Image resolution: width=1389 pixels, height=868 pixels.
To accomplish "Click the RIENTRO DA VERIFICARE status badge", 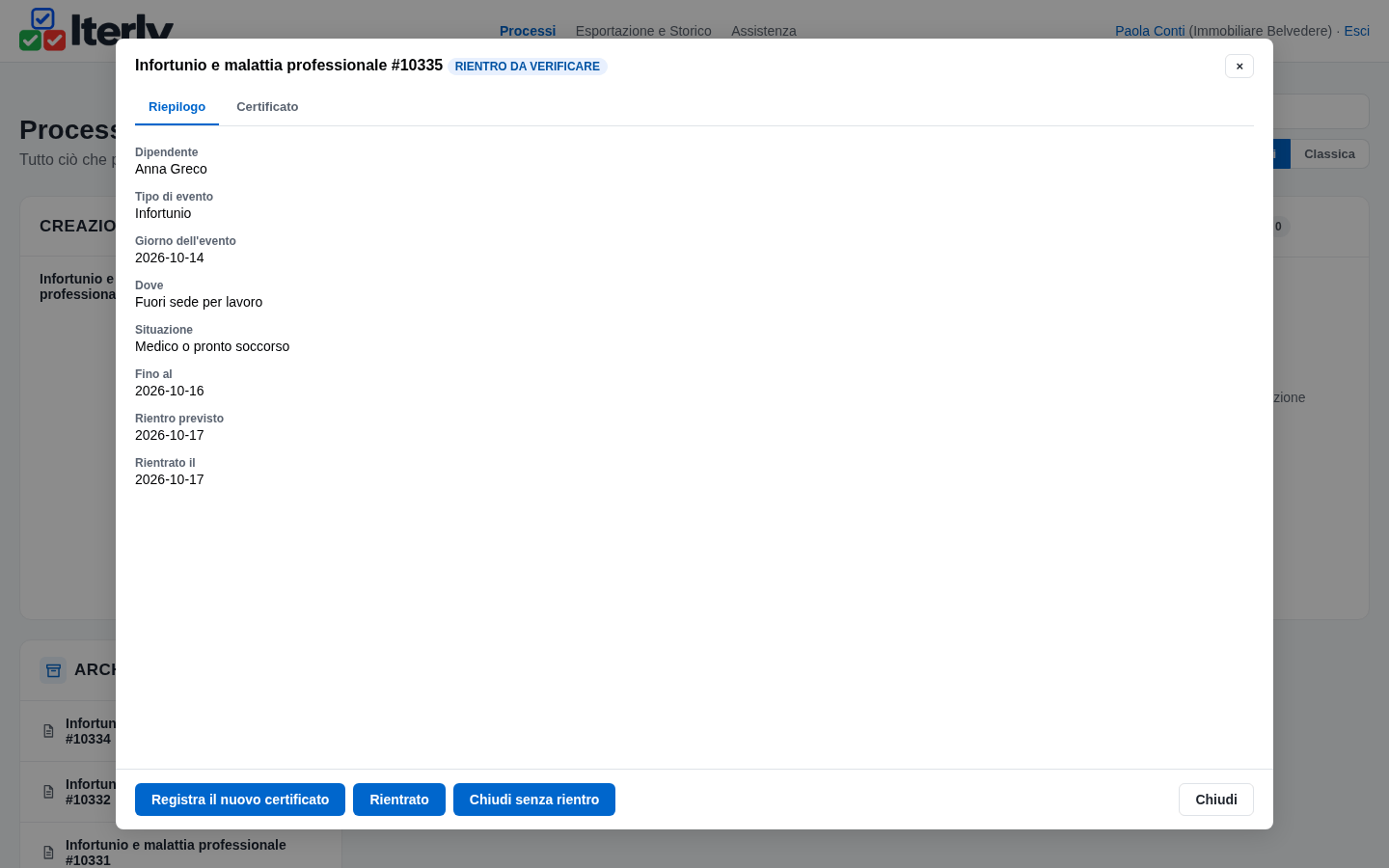I will coord(528,67).
